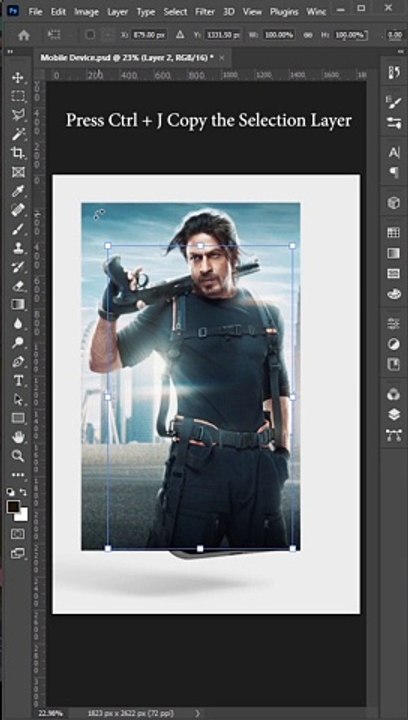Image resolution: width=408 pixels, height=720 pixels.
Task: Select the Brush tool
Action: pos(18,229)
